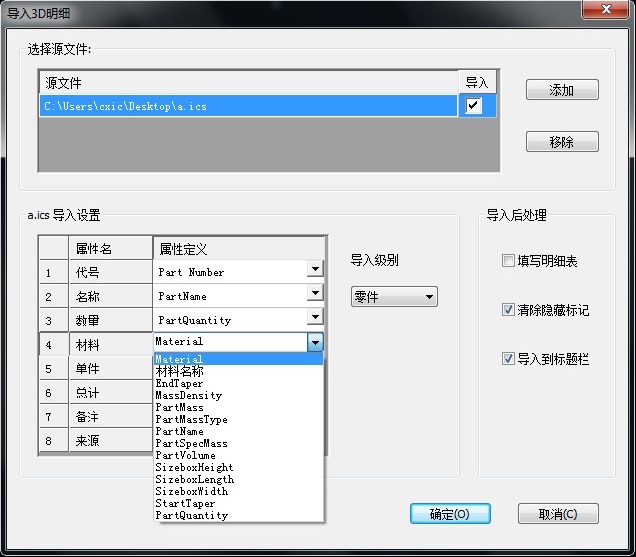Image resolution: width=636 pixels, height=557 pixels.
Task: Choose MassDensity from the dropdown list
Action: tap(238, 395)
